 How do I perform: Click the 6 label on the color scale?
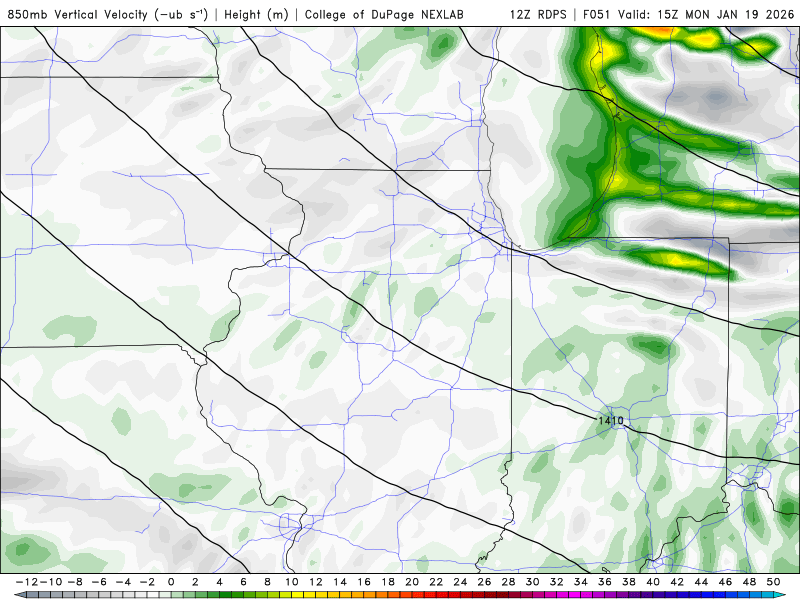point(243,582)
